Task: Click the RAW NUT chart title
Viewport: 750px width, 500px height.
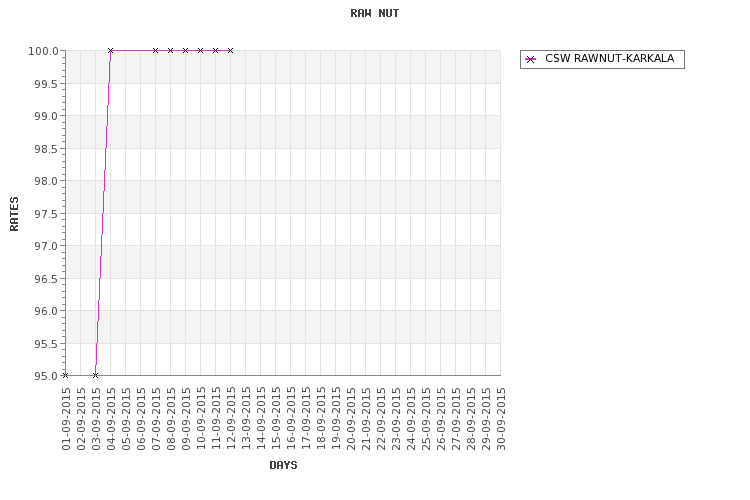Action: click(375, 13)
